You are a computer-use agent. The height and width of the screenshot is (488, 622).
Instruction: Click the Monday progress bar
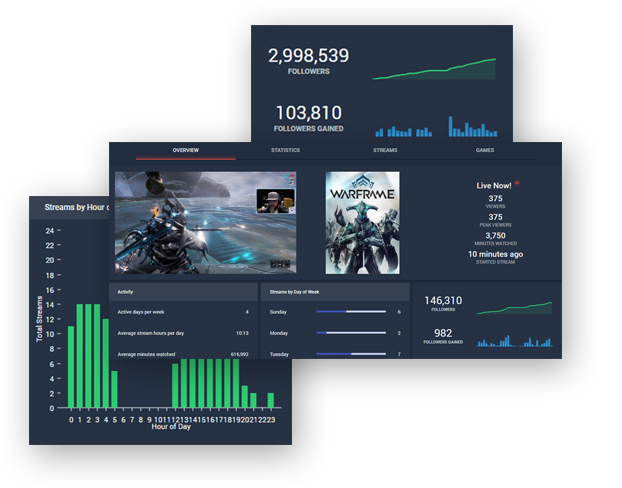tap(351, 333)
